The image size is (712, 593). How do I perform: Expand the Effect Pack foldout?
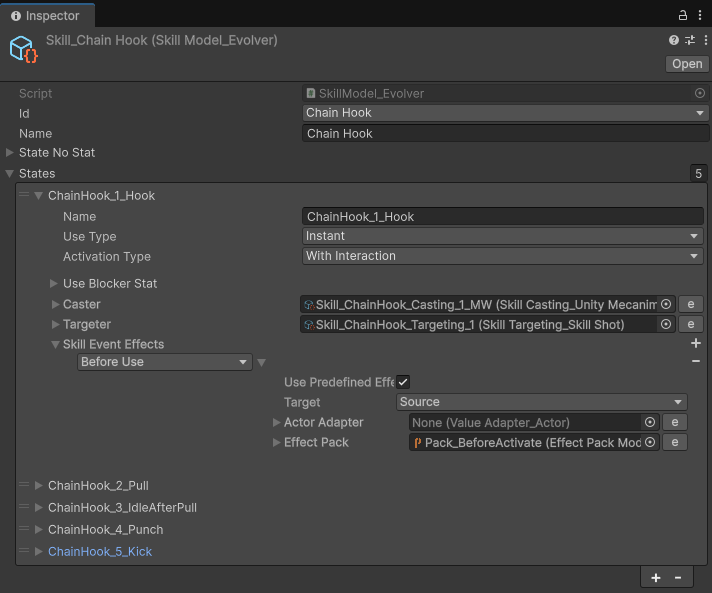click(x=276, y=442)
